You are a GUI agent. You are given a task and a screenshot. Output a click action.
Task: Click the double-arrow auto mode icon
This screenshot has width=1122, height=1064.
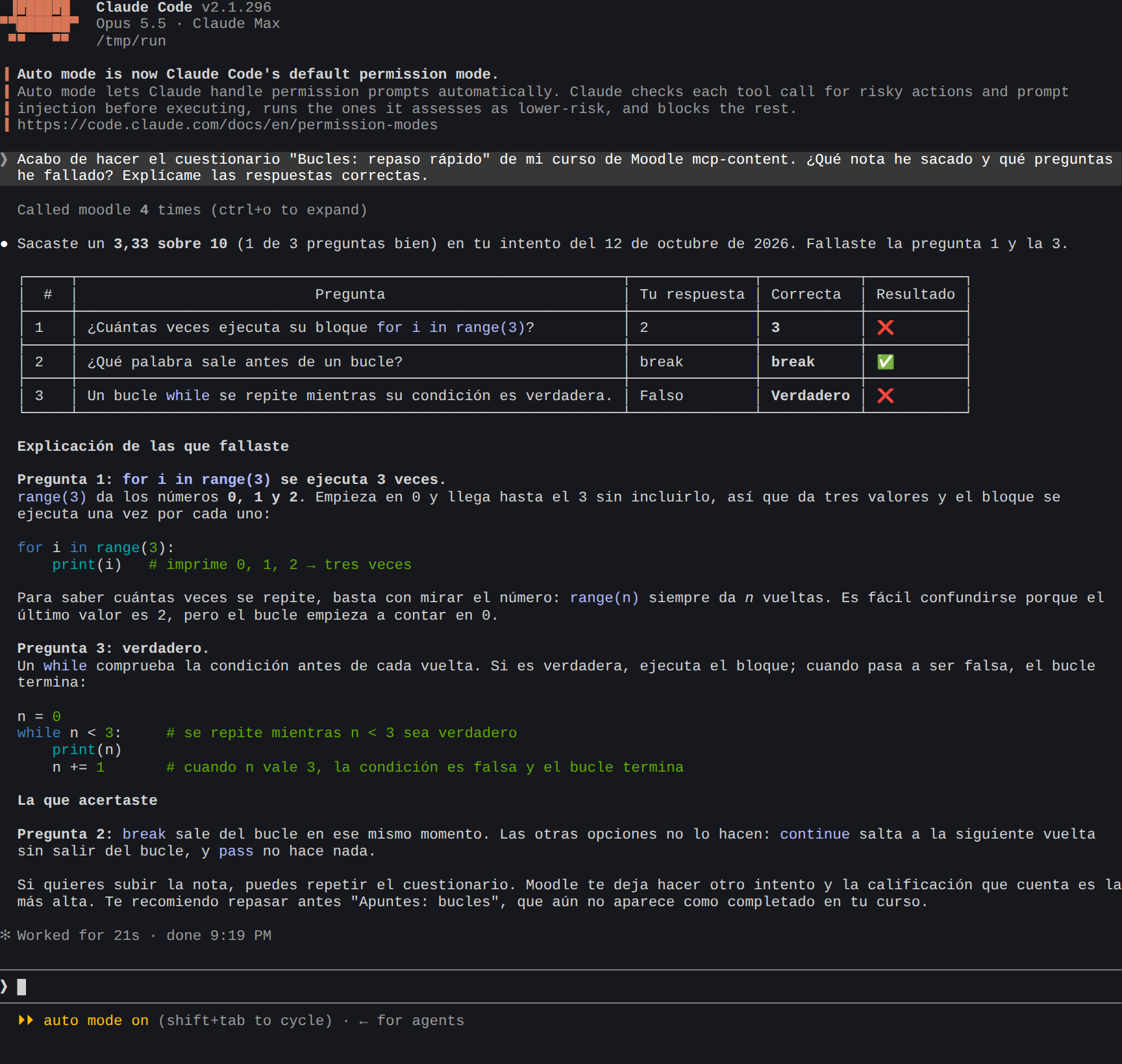coord(26,1020)
